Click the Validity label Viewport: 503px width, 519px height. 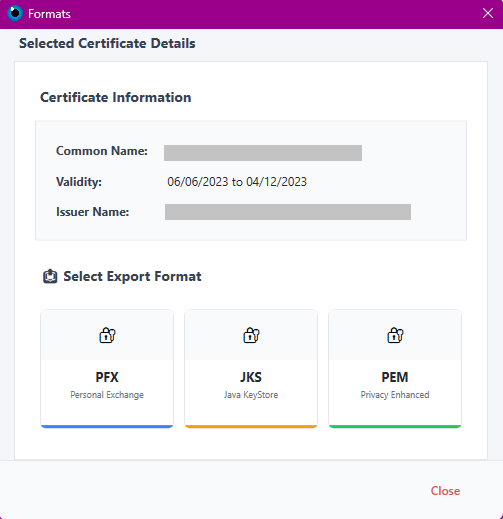pyautogui.click(x=79, y=182)
